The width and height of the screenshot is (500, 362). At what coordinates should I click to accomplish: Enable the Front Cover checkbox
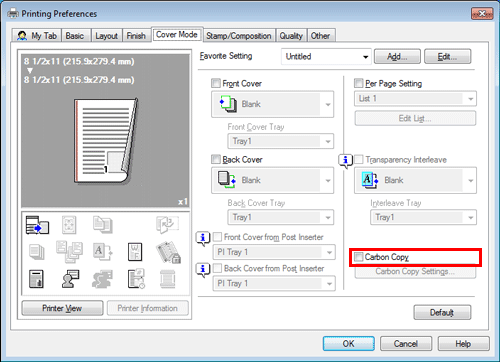point(216,83)
